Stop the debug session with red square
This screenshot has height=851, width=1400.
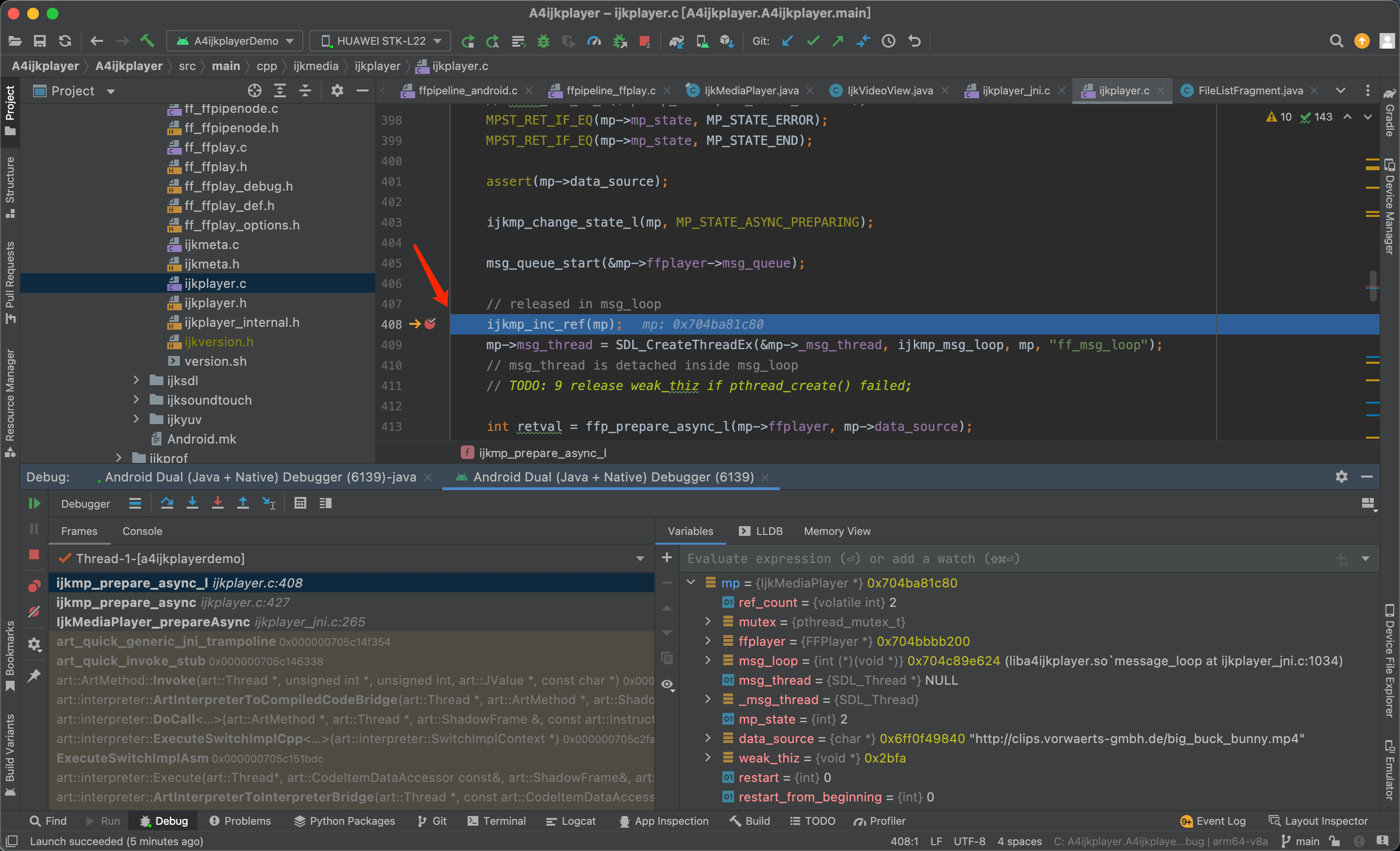34,554
